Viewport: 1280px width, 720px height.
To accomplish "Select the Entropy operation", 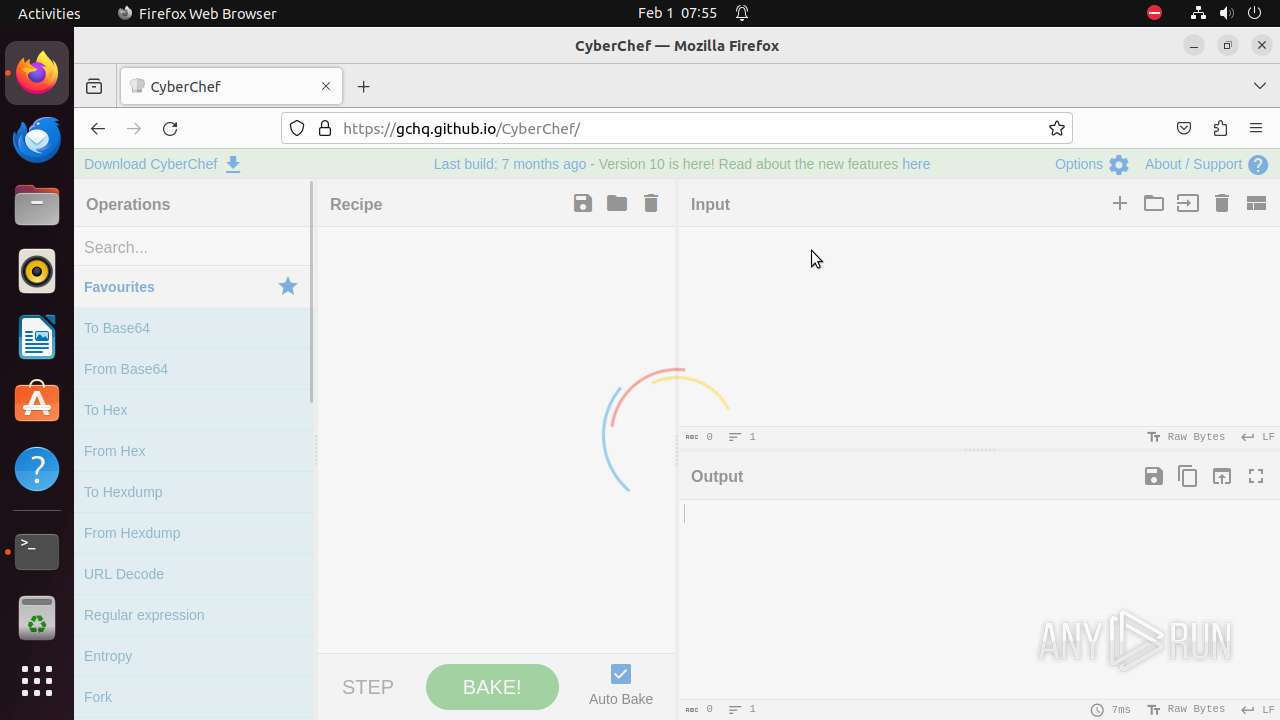I will (193, 656).
